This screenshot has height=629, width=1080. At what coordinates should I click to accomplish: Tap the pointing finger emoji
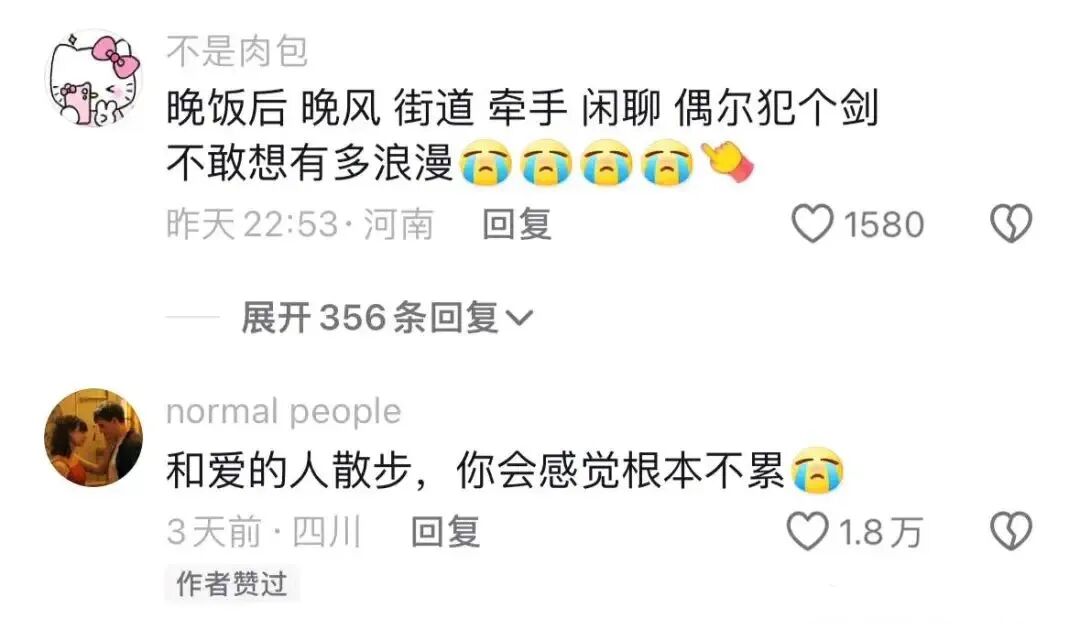(x=727, y=163)
